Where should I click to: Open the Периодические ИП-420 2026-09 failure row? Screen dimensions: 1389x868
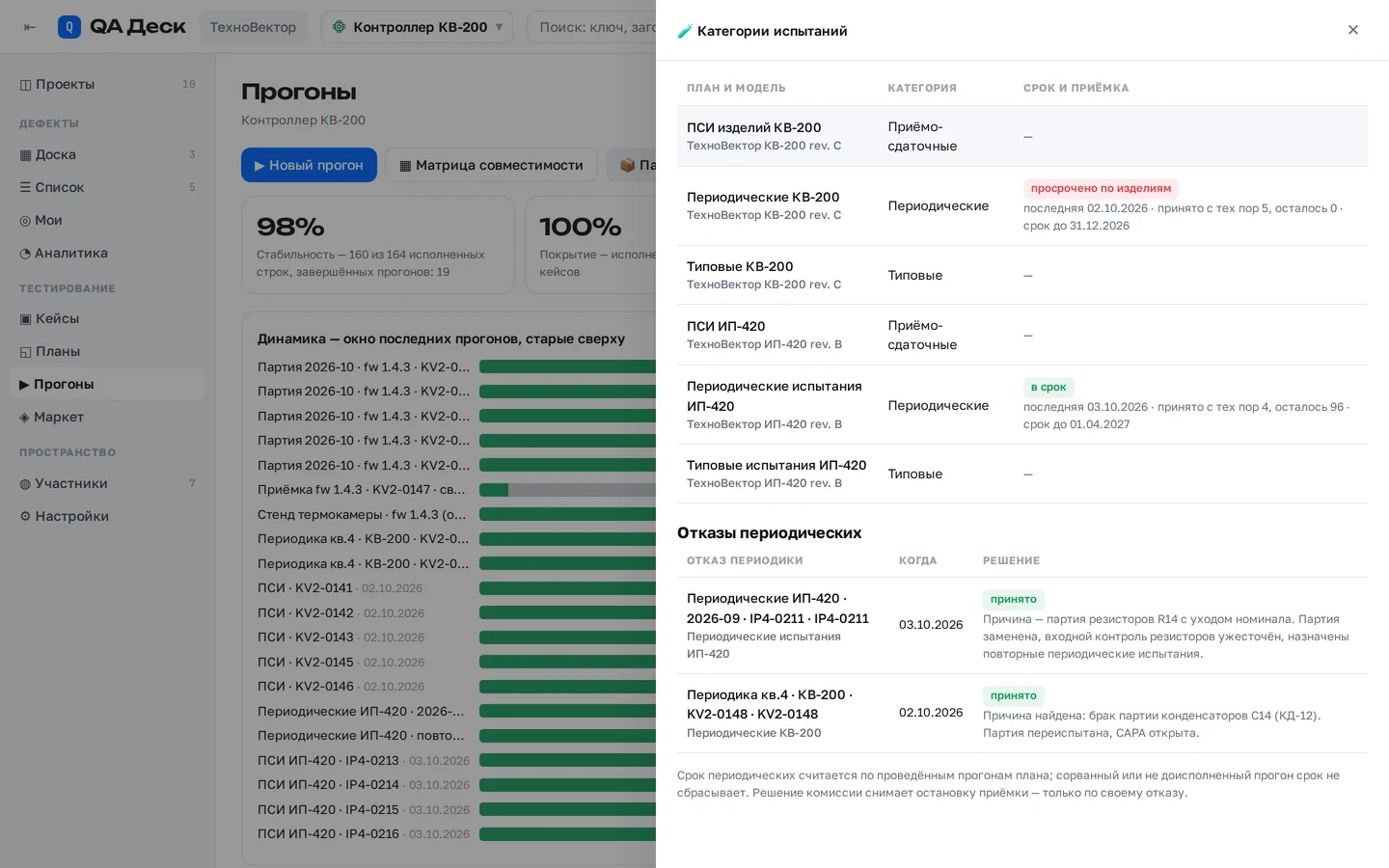[x=1022, y=626]
